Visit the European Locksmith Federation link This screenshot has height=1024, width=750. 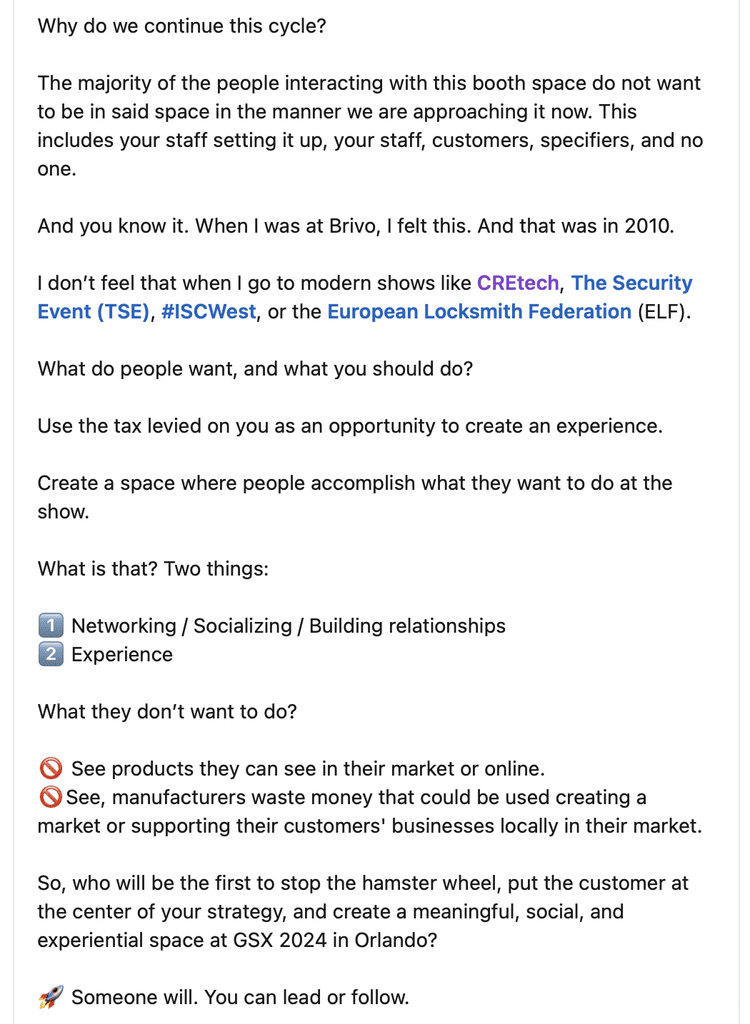(479, 312)
